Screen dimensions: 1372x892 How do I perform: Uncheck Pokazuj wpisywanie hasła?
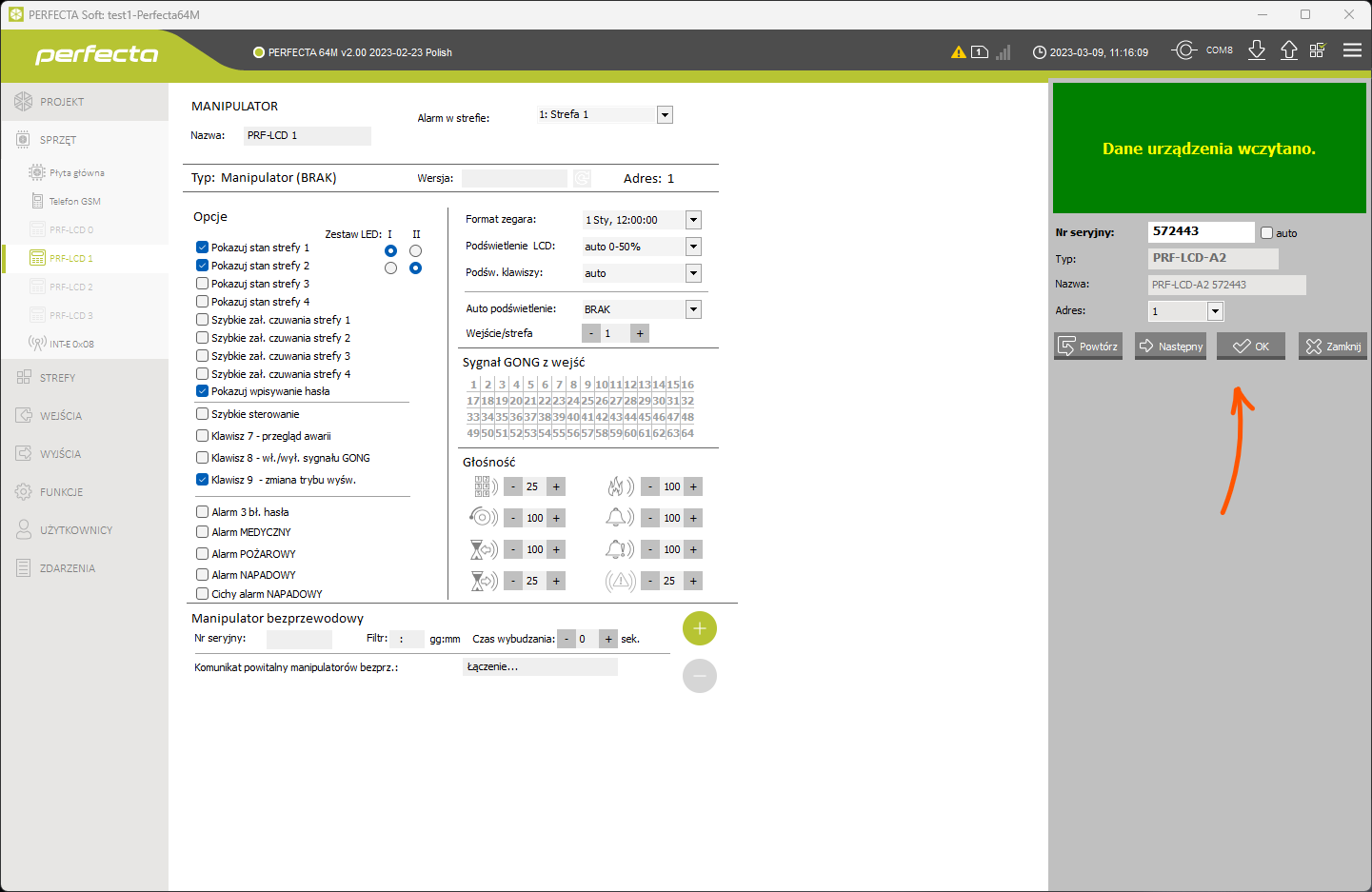[x=202, y=391]
